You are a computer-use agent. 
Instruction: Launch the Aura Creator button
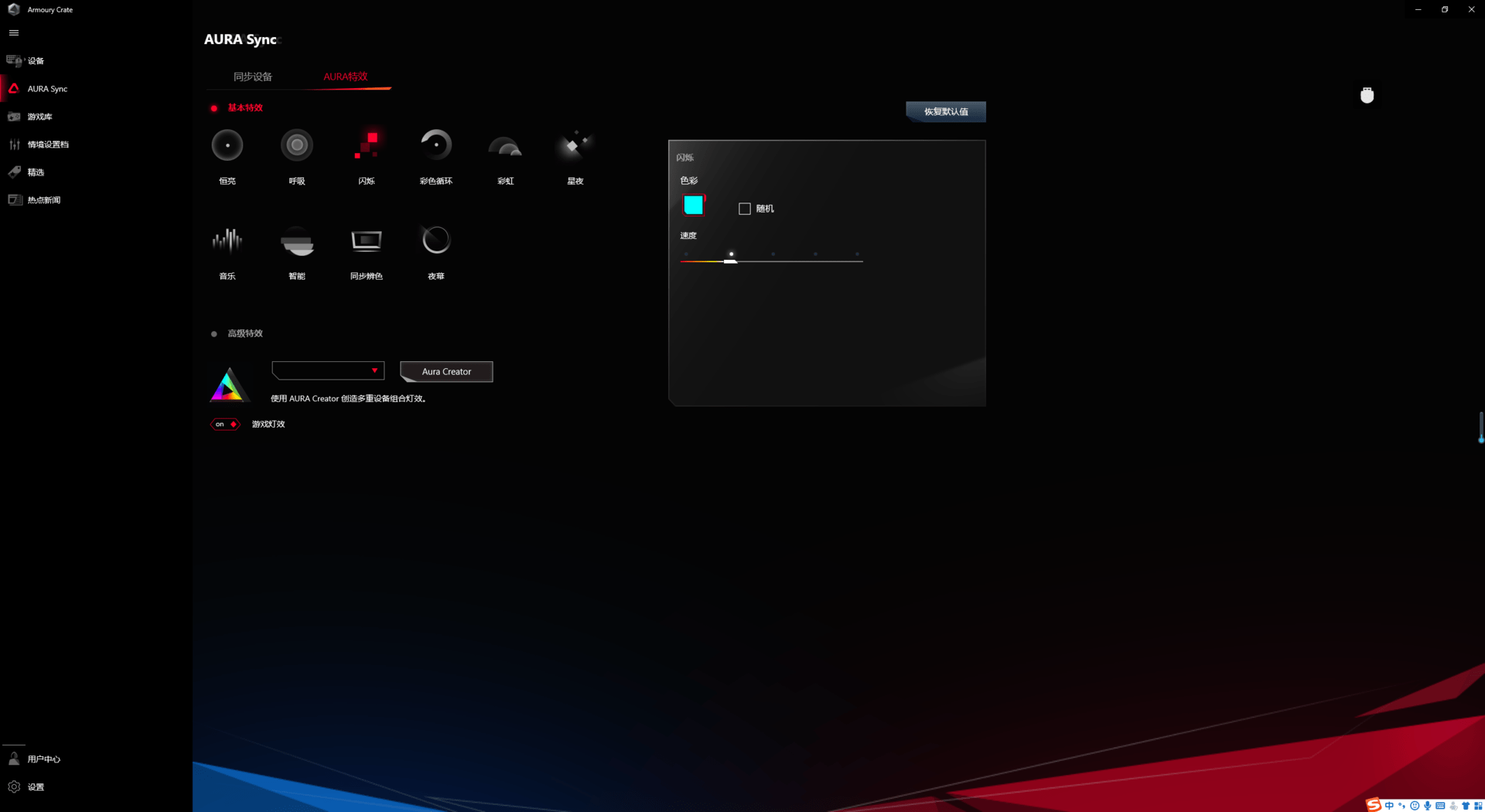[446, 372]
